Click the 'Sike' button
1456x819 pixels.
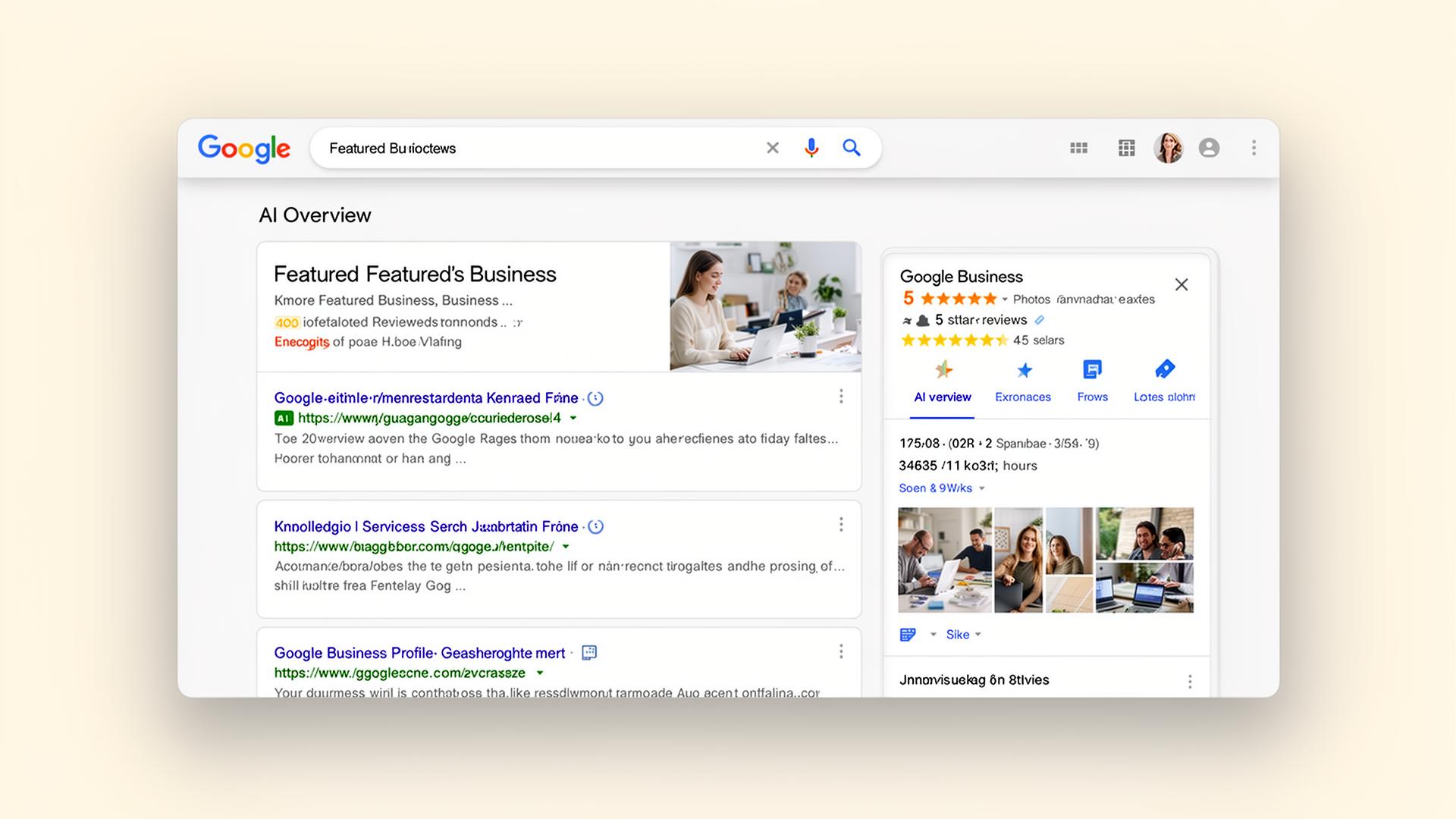click(x=958, y=635)
